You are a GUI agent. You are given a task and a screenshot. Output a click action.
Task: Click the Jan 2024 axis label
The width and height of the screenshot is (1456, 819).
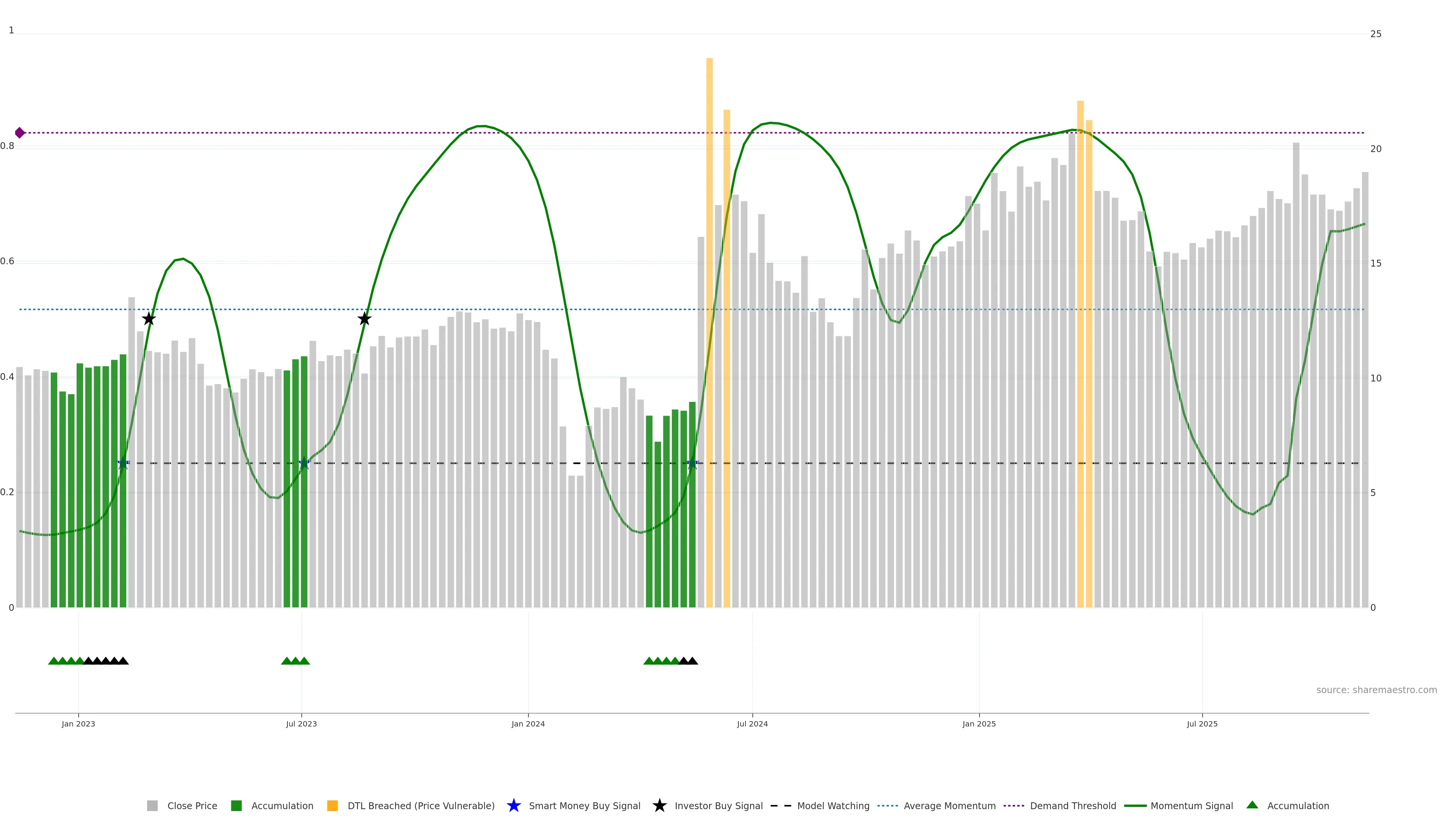[528, 723]
